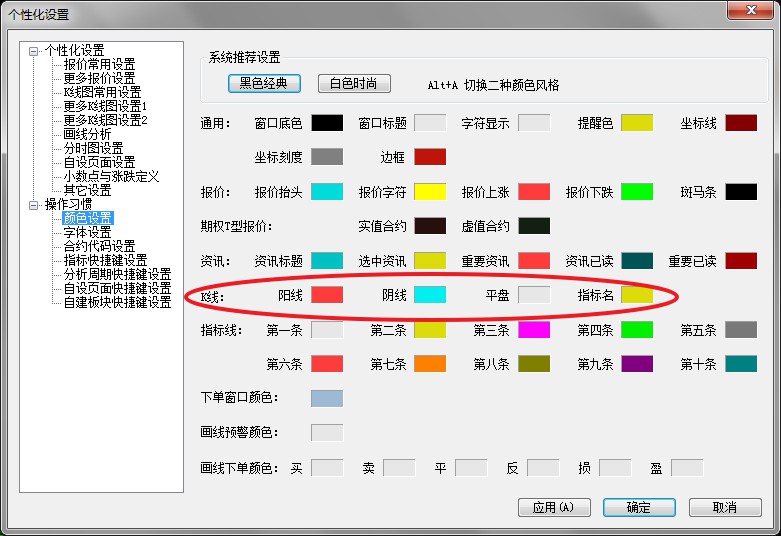Image resolution: width=781 pixels, height=536 pixels.
Task: Click the 下单窗口颜色 light blue swatch
Action: [327, 398]
